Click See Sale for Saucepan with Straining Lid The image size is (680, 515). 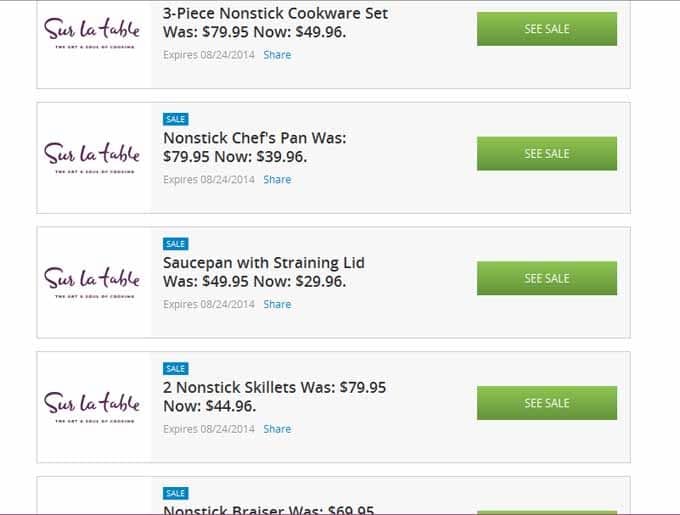tap(547, 278)
